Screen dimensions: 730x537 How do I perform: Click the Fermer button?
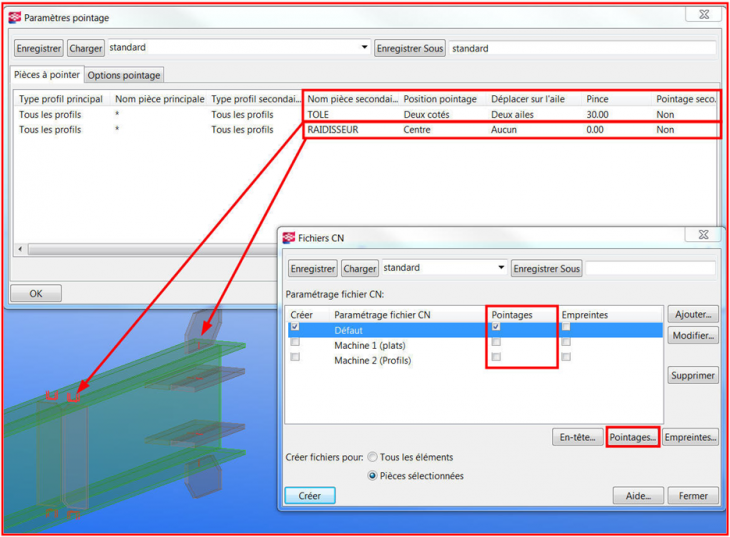[x=693, y=496]
